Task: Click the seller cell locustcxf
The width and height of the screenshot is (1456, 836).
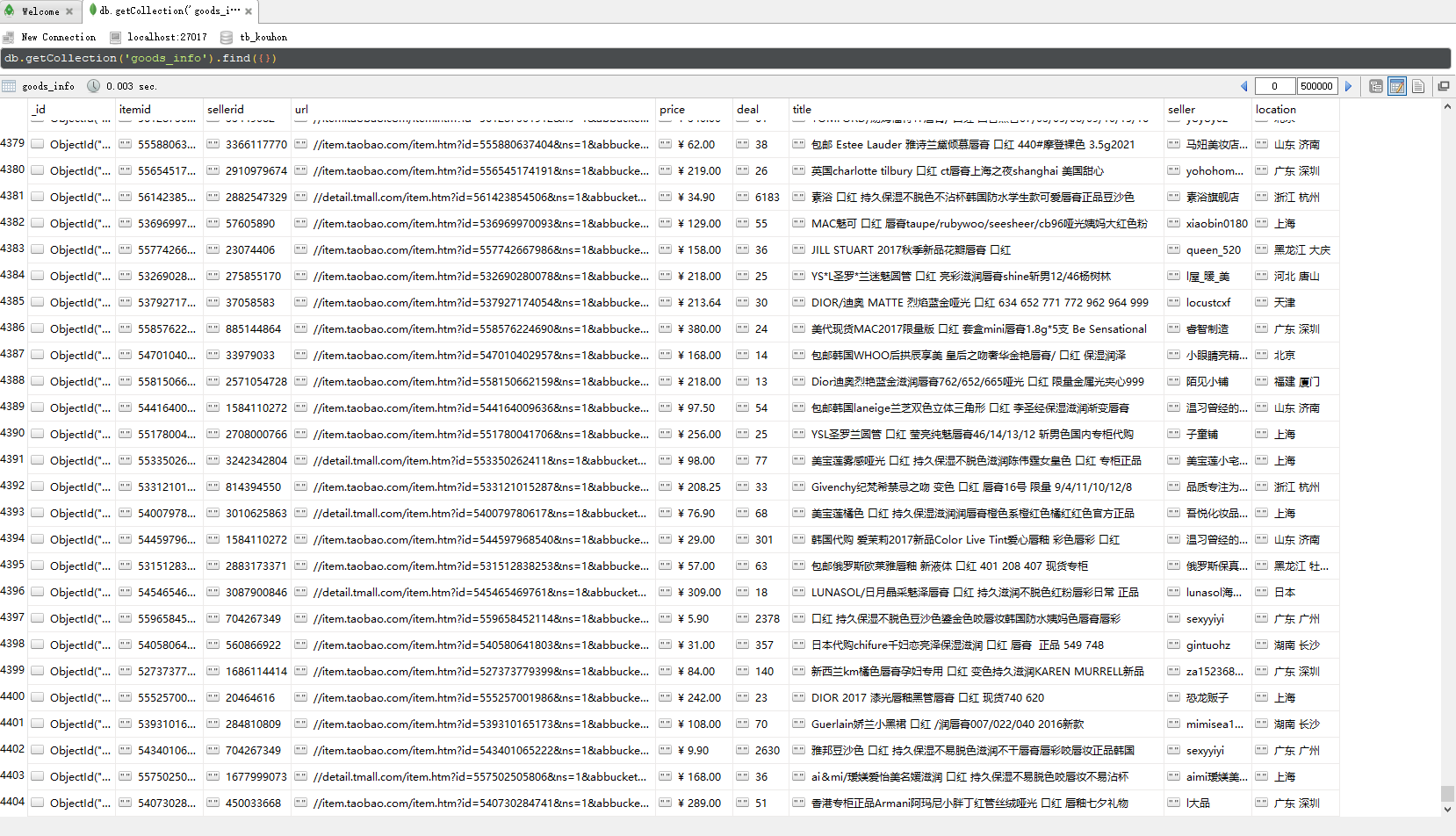Action: 1208,302
